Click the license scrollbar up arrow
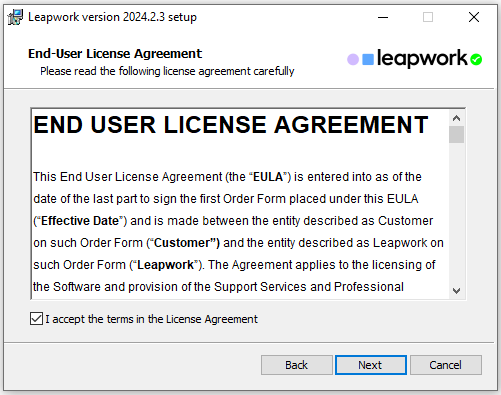Image resolution: width=501 pixels, height=395 pixels. [456, 118]
